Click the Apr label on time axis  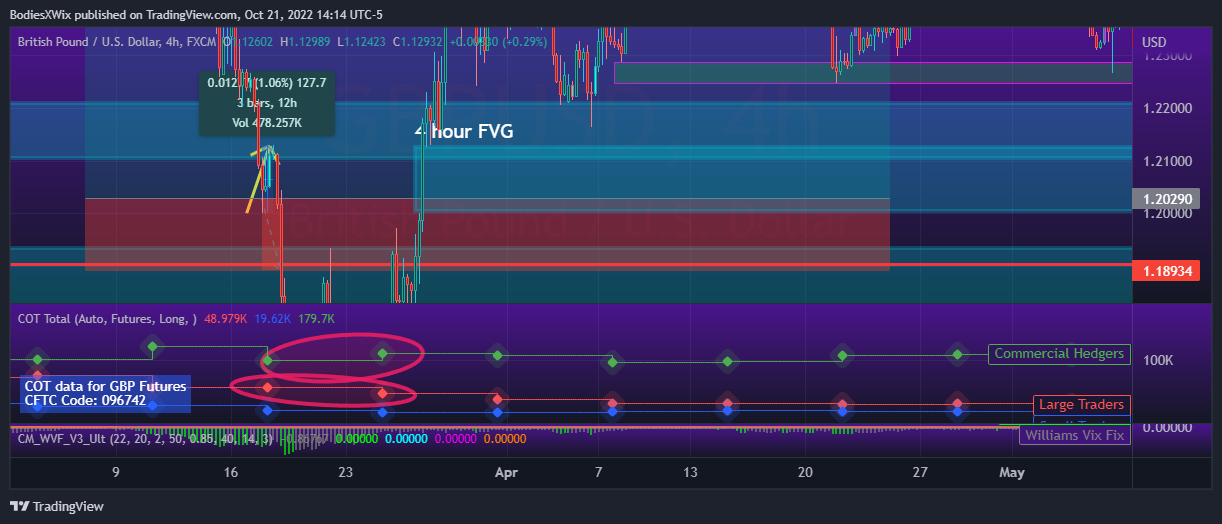click(x=508, y=473)
